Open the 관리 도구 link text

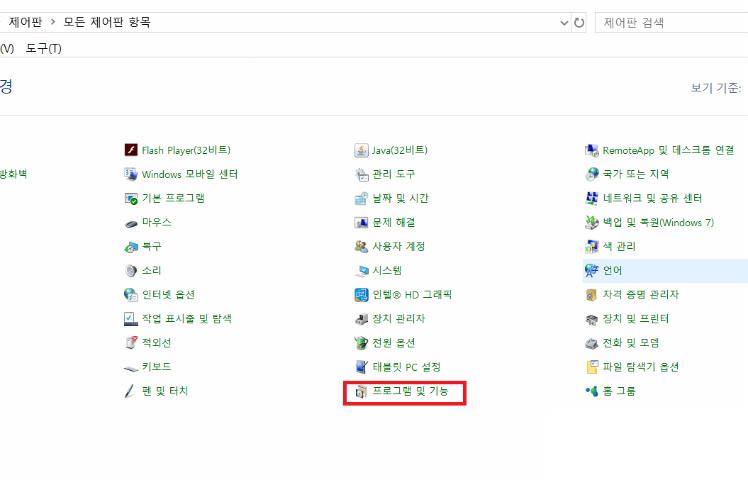[x=394, y=174]
